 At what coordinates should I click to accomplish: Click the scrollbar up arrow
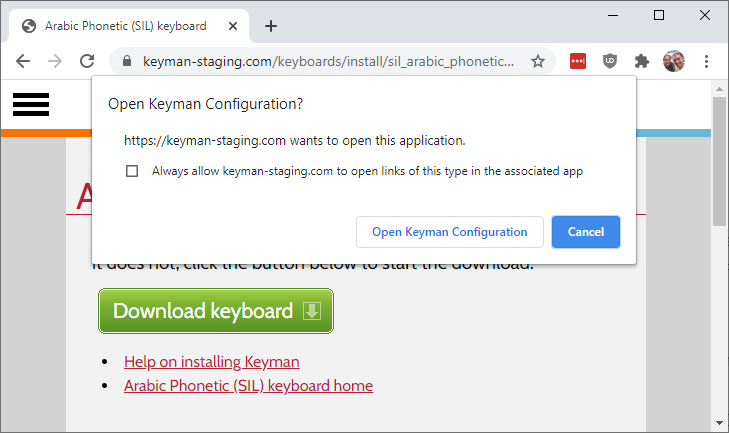click(x=719, y=89)
